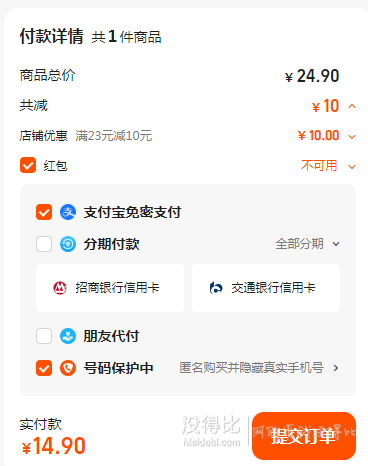Uncheck 支付宝免密支付 checkbox
Screen dimensions: 368x466
coord(44,212)
